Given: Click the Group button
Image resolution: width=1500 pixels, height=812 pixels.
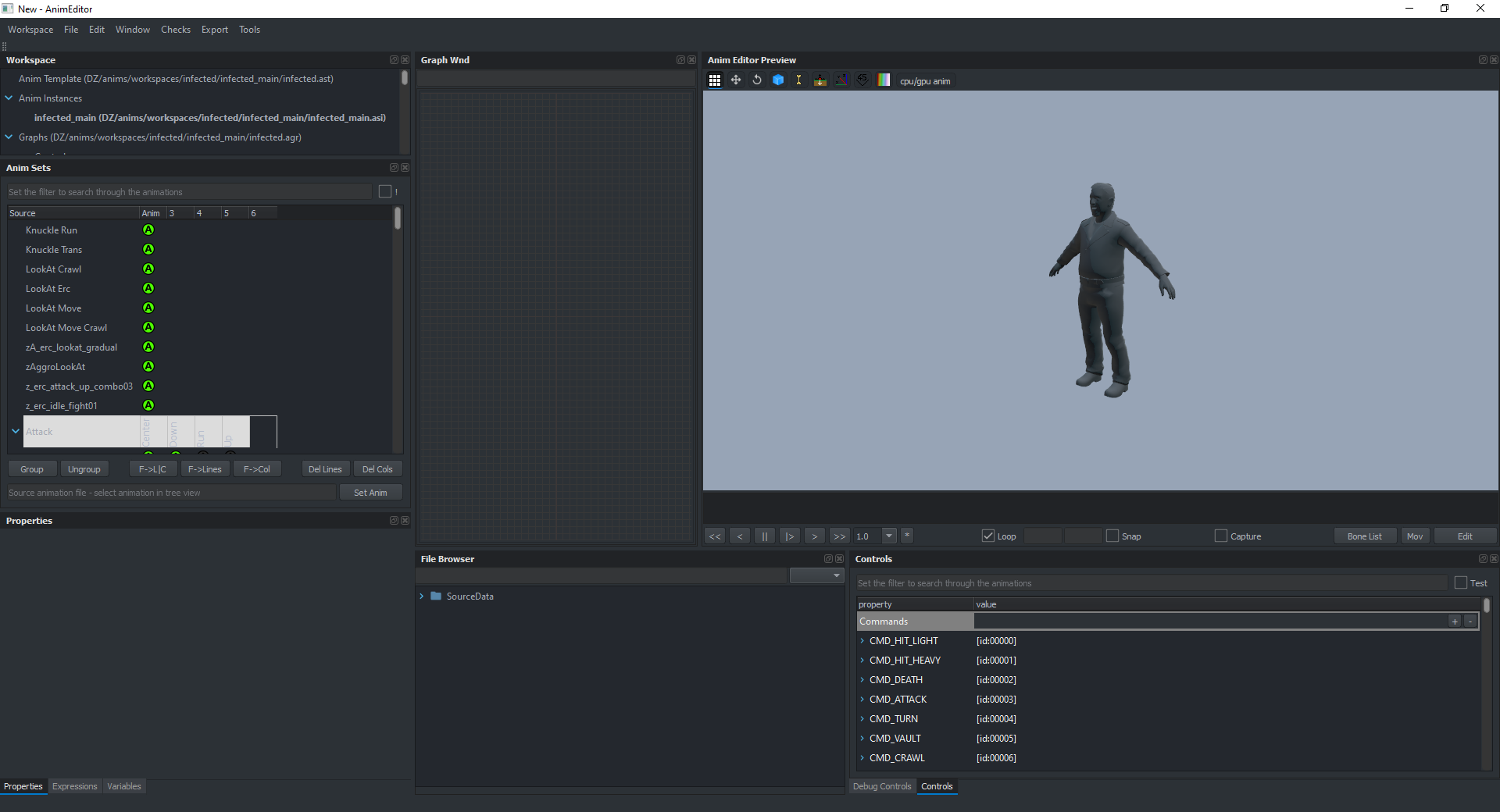Looking at the screenshot, I should 32,469.
